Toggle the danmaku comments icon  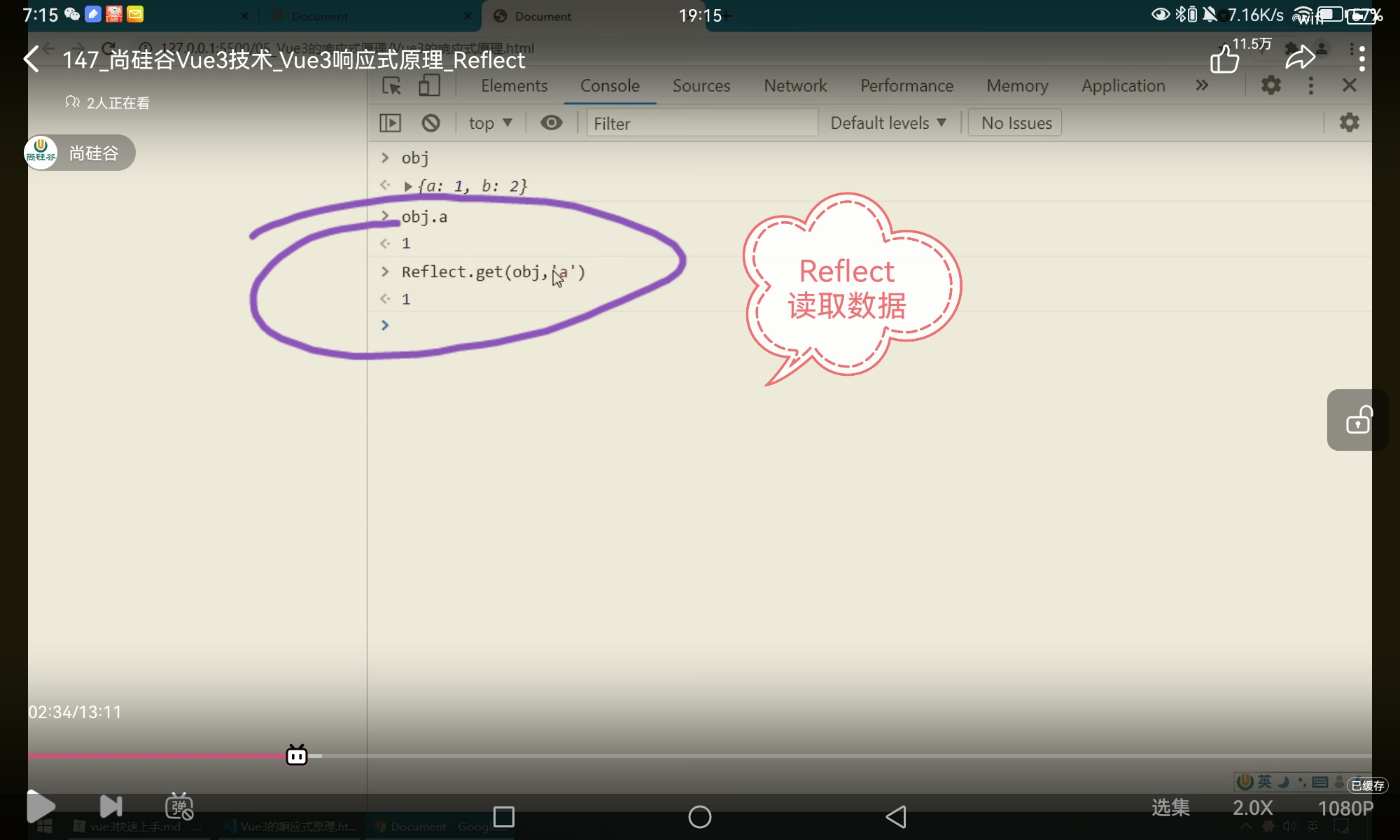179,806
